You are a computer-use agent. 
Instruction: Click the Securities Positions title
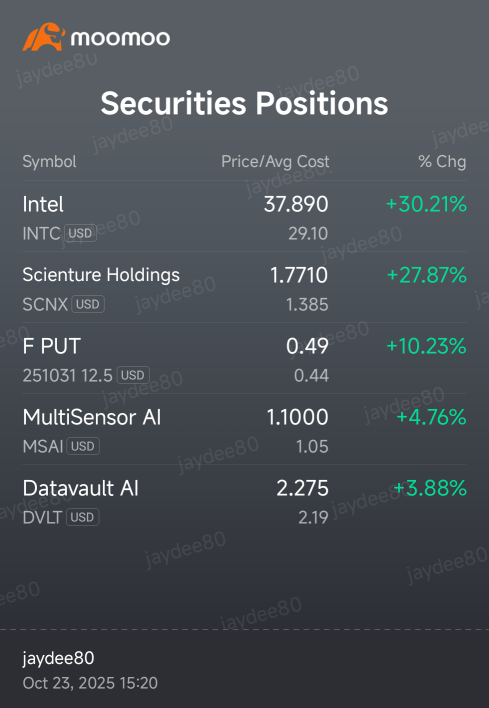click(x=244, y=103)
